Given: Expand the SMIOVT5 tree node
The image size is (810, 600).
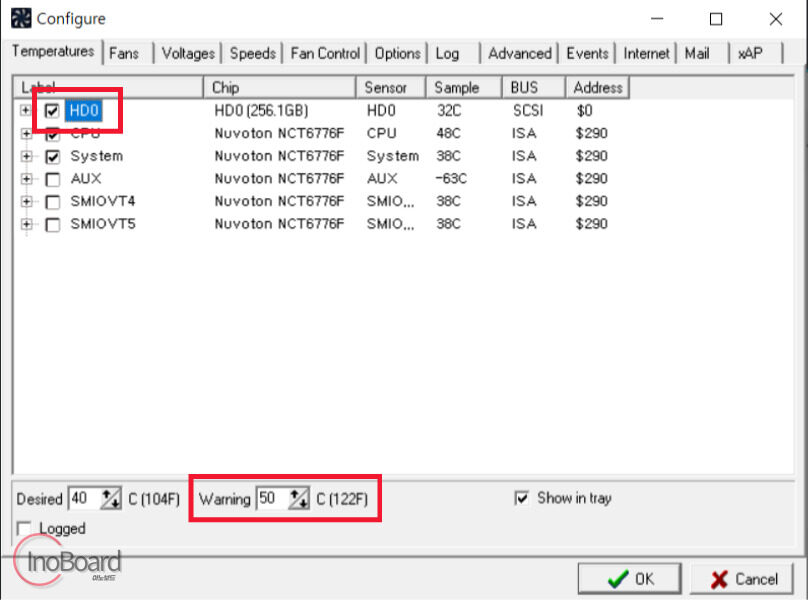Looking at the screenshot, I should pyautogui.click(x=26, y=224).
